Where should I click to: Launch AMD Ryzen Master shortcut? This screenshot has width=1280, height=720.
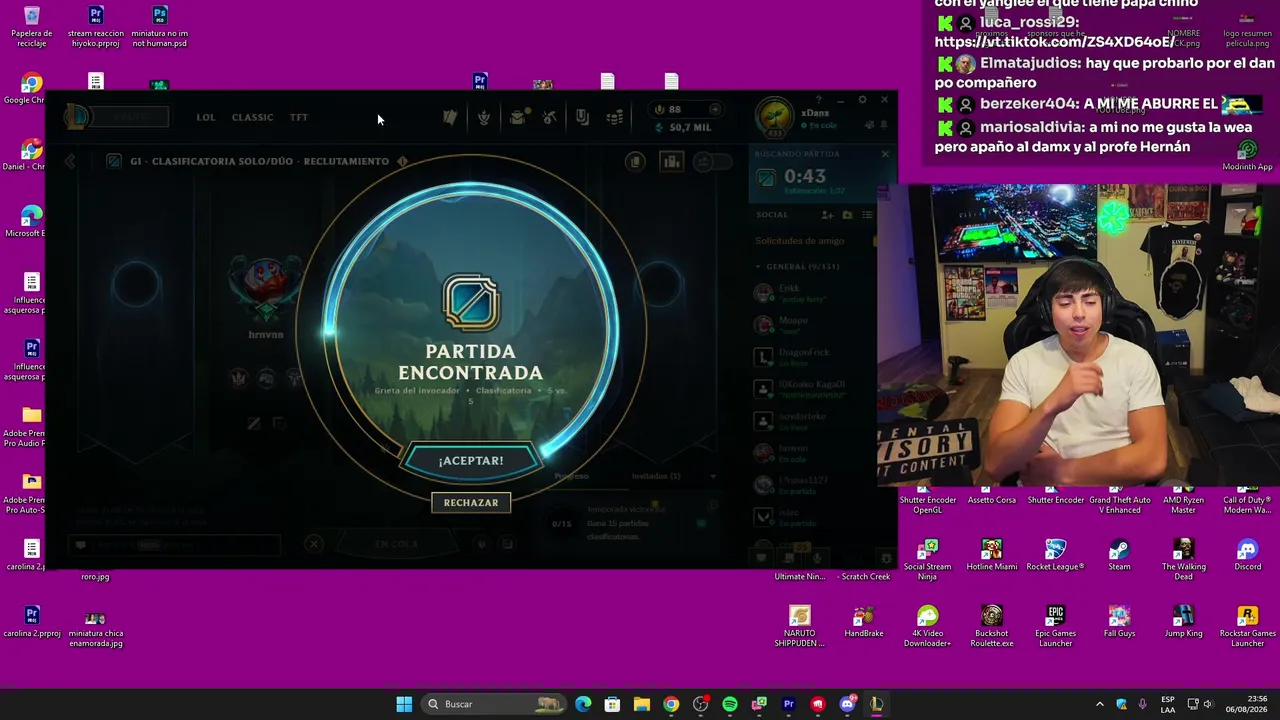(1183, 499)
